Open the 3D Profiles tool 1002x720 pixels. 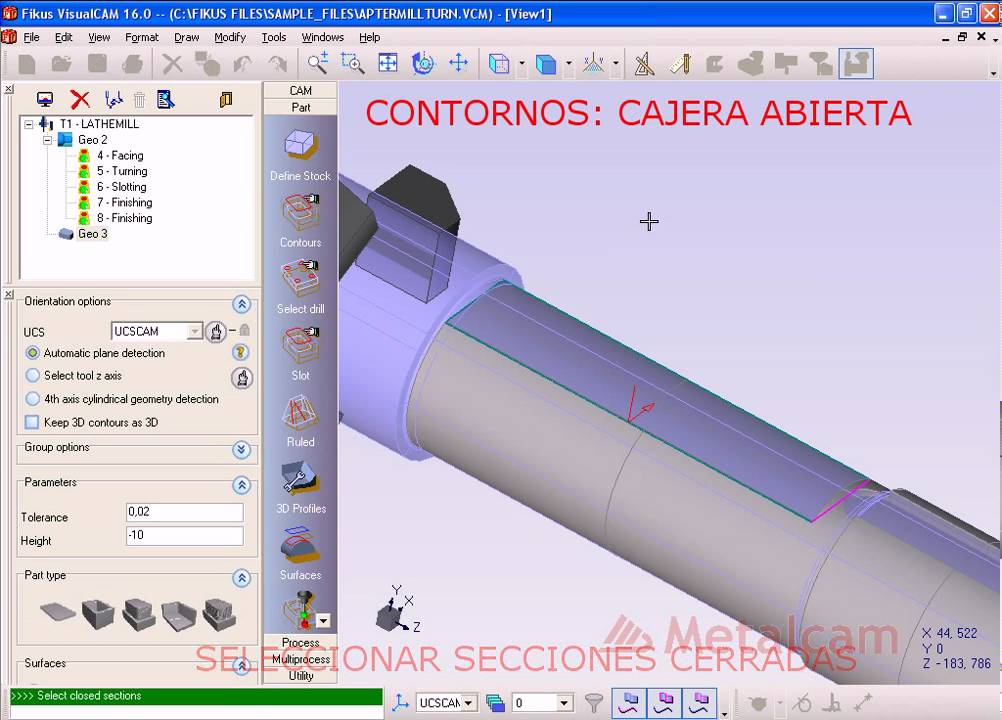click(x=300, y=479)
